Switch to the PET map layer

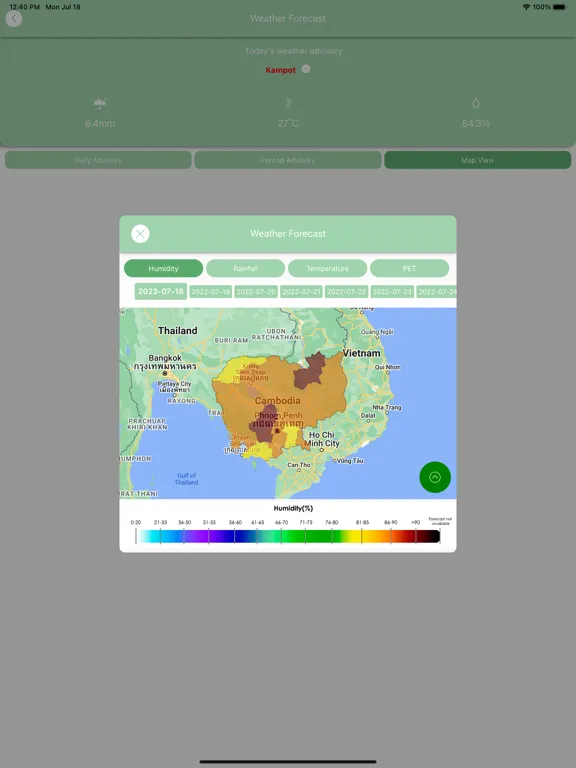coord(409,268)
